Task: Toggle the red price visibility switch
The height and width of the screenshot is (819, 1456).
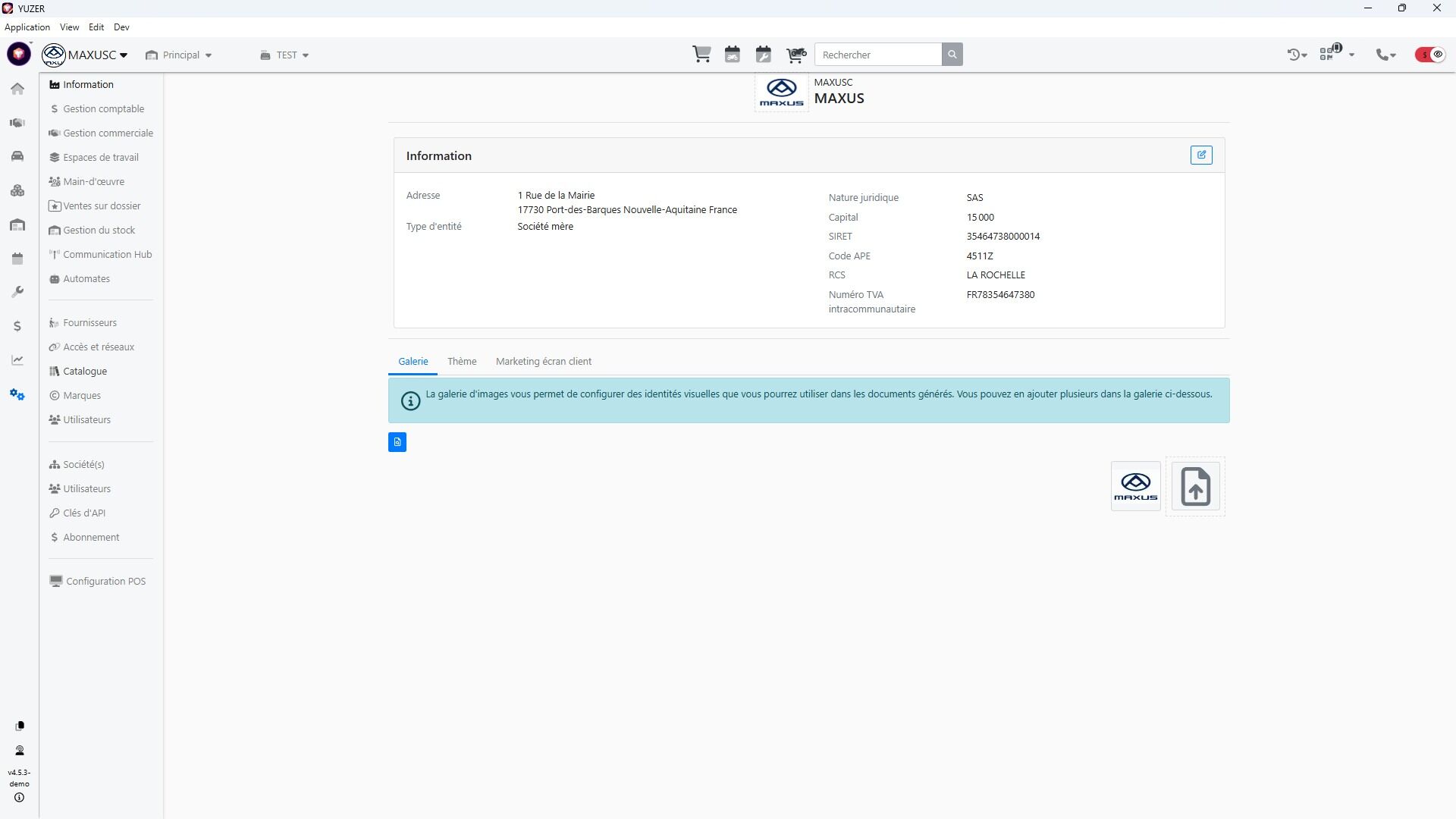Action: point(1430,55)
